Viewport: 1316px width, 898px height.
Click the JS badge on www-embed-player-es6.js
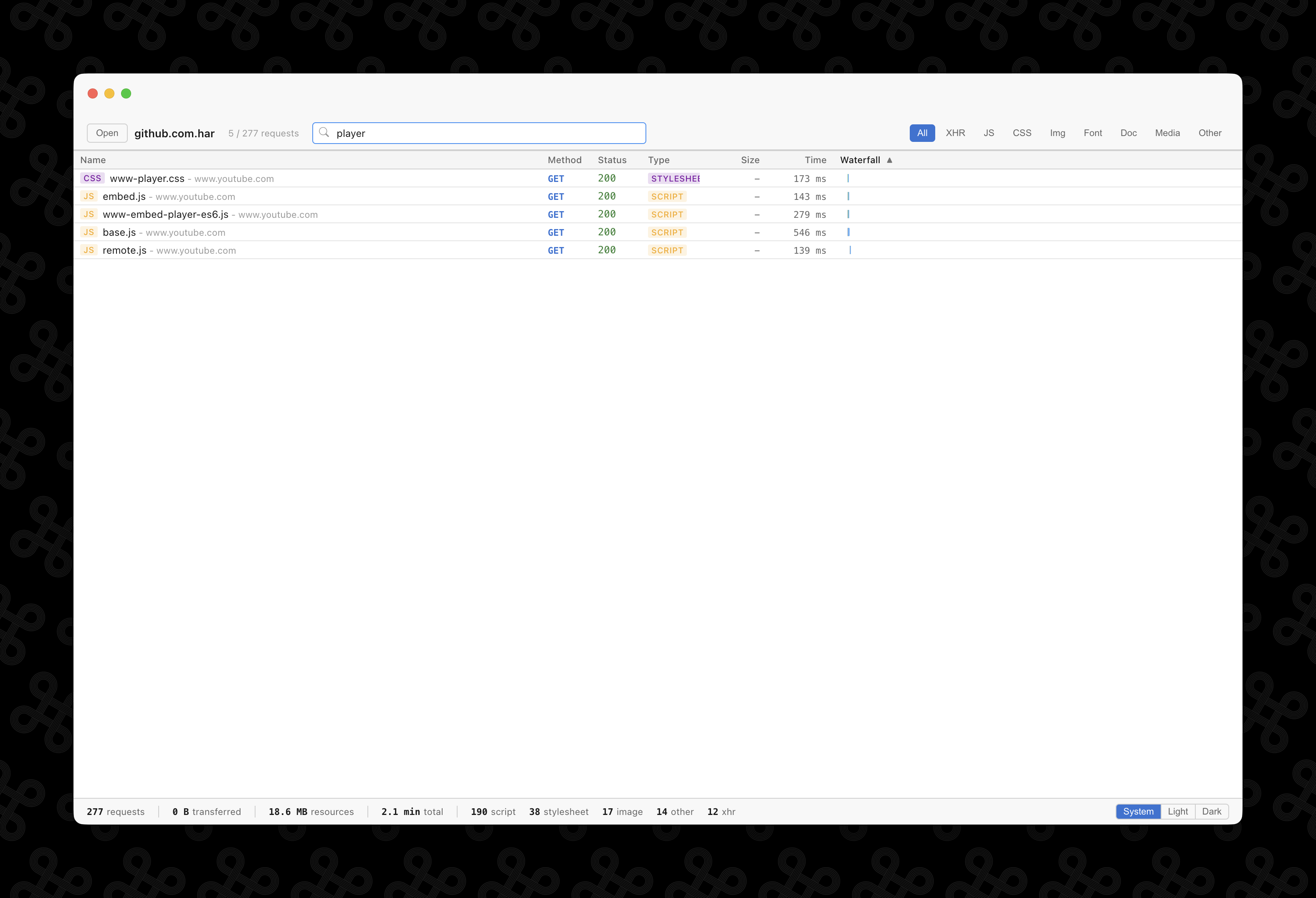coord(89,214)
